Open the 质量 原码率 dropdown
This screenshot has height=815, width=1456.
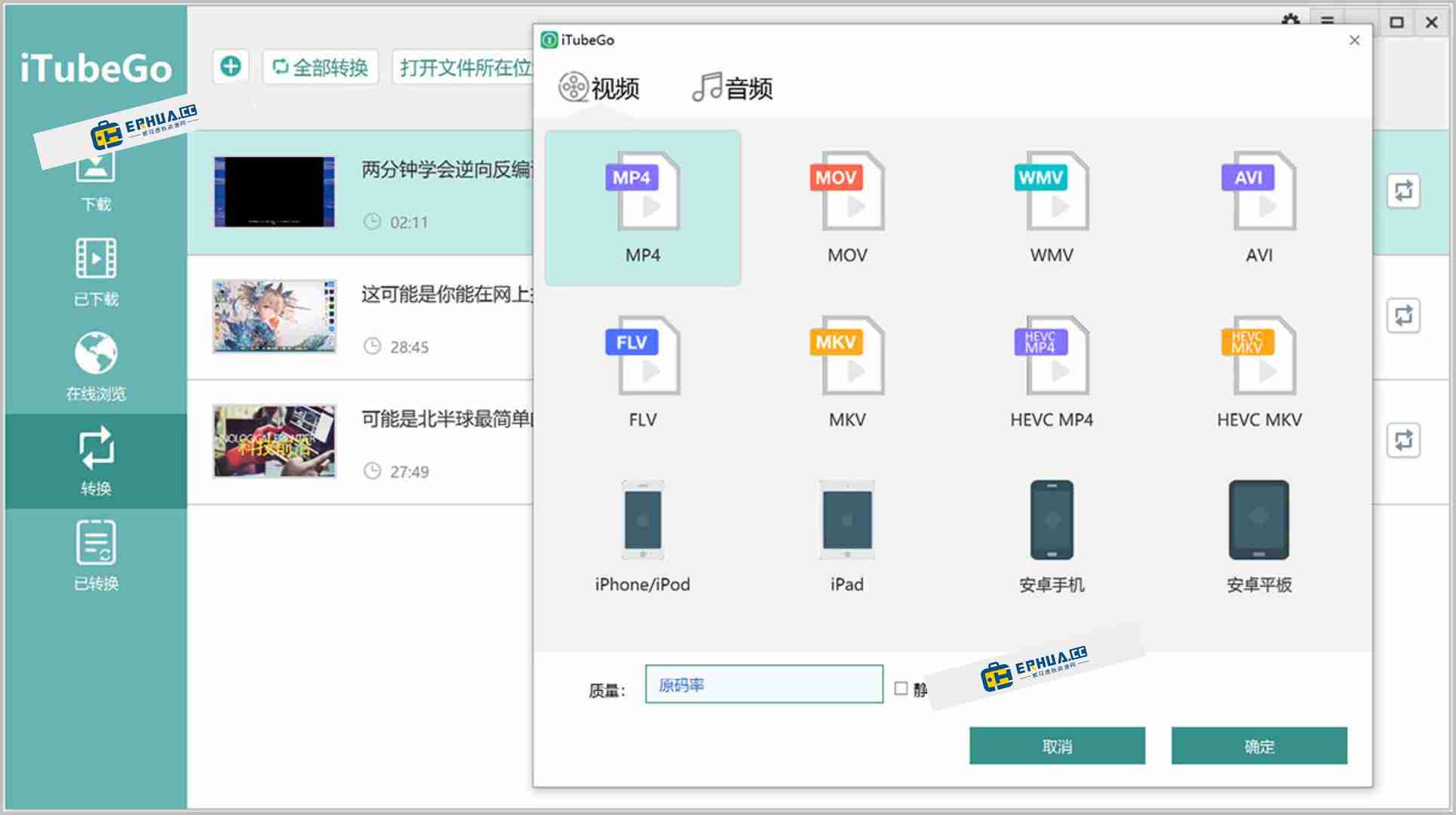click(763, 684)
